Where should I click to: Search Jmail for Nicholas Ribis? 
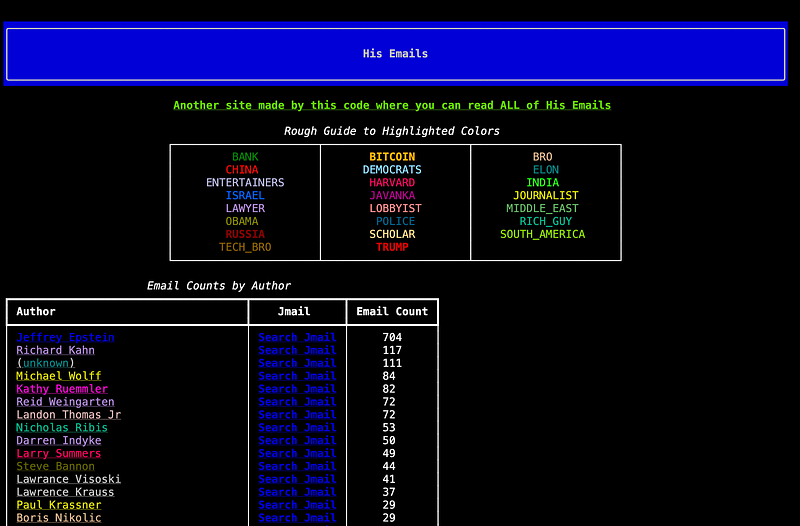click(x=297, y=427)
